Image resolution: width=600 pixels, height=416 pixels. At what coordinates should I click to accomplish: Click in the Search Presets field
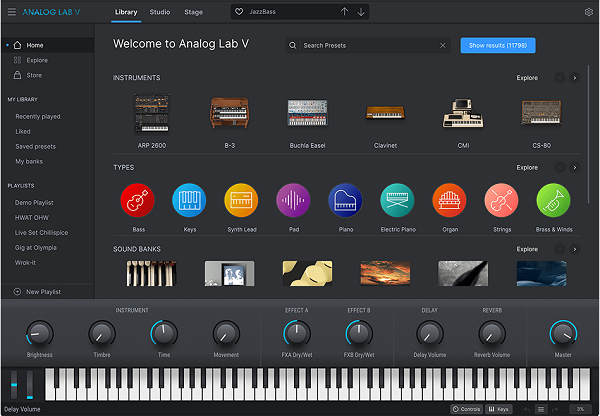click(x=369, y=46)
